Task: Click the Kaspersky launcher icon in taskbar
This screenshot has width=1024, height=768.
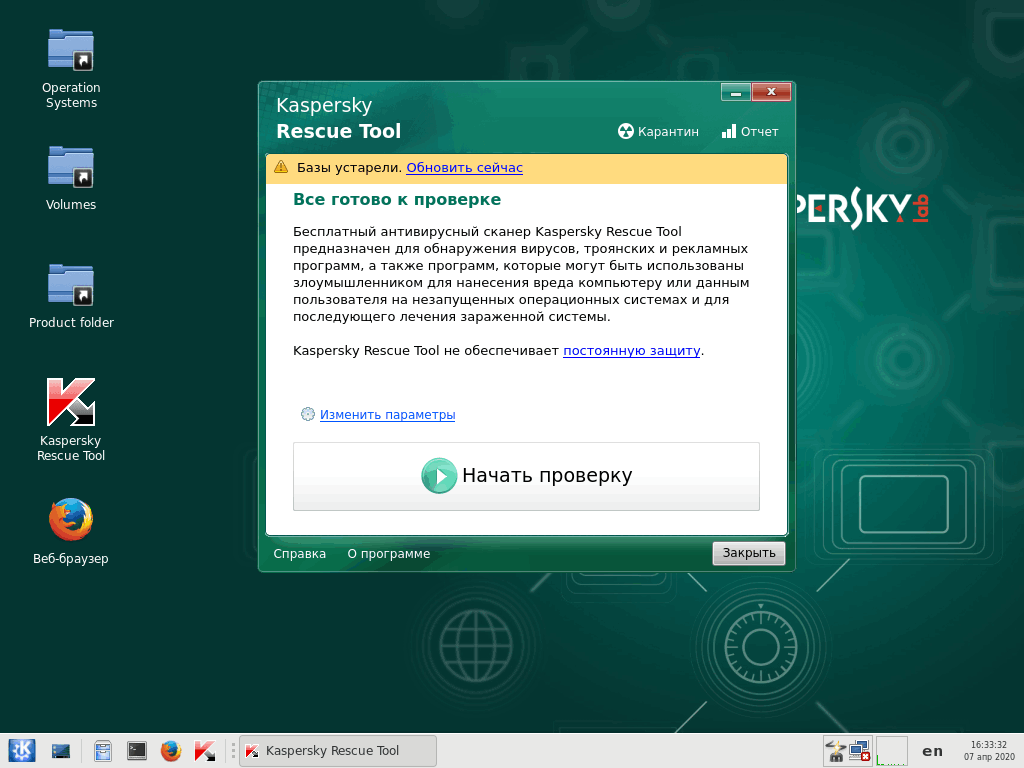Action: [x=205, y=751]
